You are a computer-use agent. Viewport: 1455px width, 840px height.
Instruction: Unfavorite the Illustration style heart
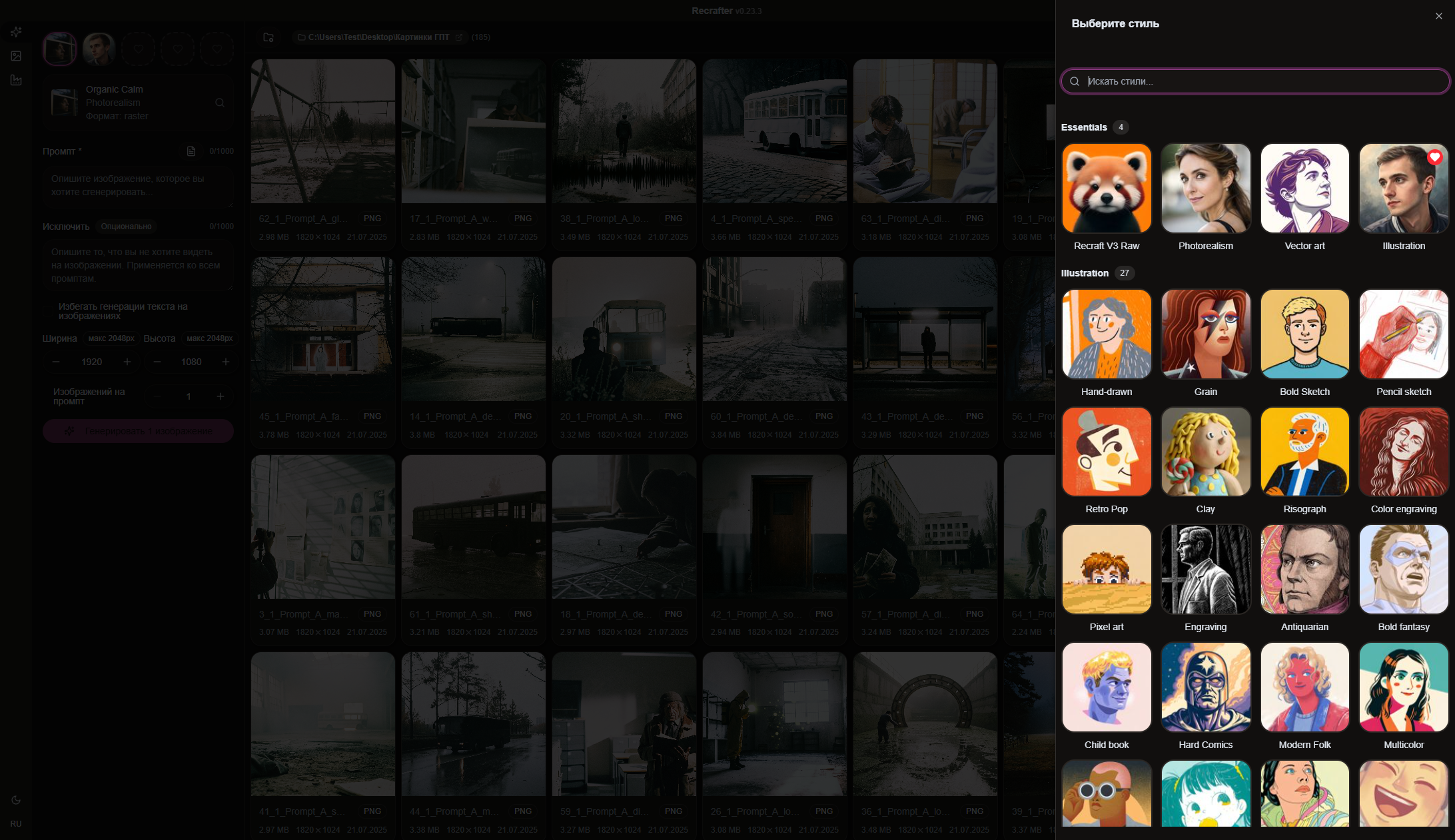click(1434, 157)
